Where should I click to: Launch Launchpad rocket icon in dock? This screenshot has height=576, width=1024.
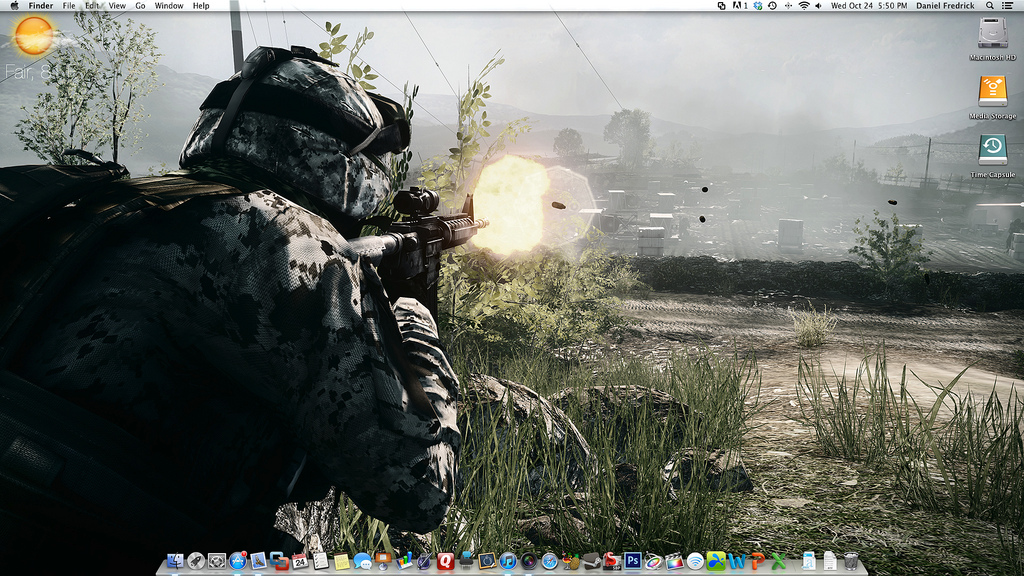(x=196, y=561)
